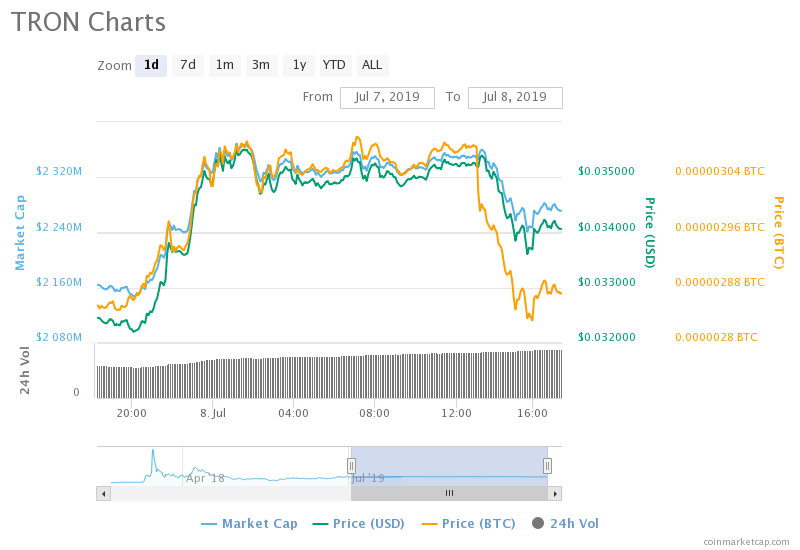Screen dimensions: 800x550
Task: Toggle 24h Vol series in legend
Action: 566,523
